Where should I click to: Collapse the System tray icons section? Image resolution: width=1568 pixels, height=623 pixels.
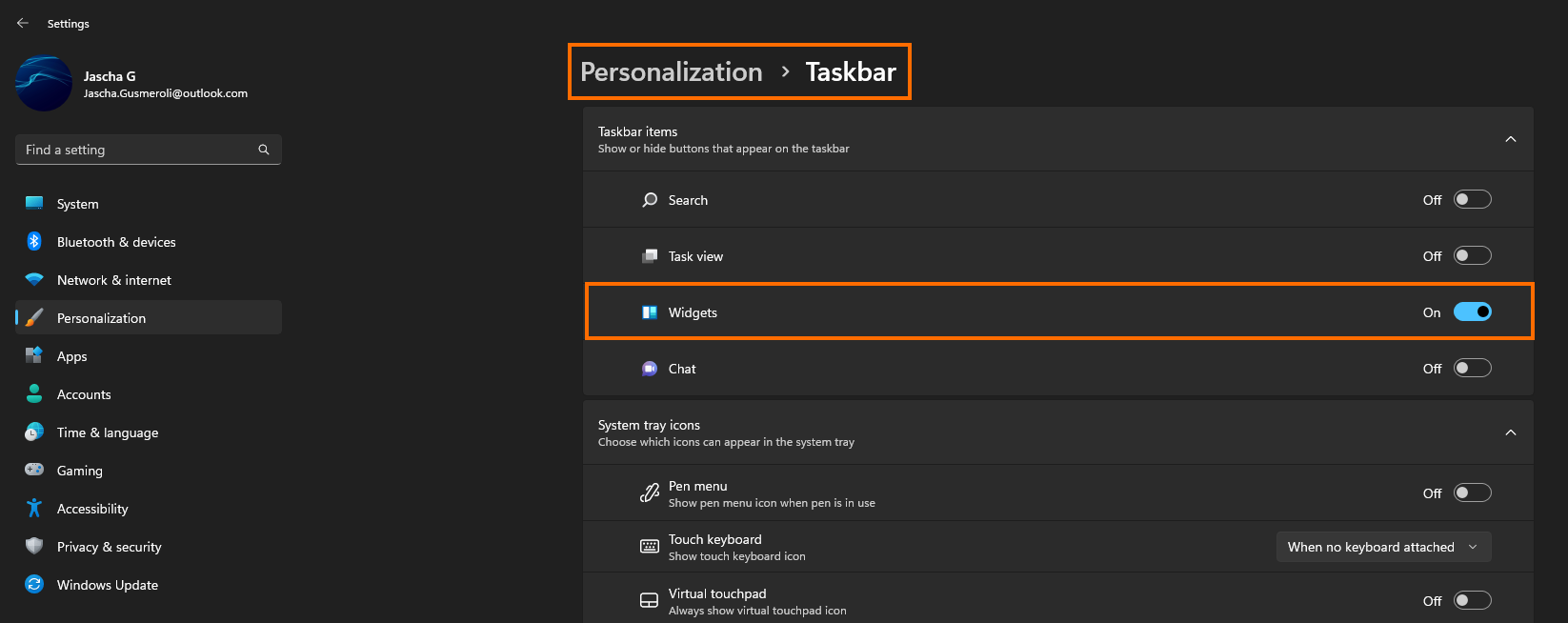[x=1510, y=432]
